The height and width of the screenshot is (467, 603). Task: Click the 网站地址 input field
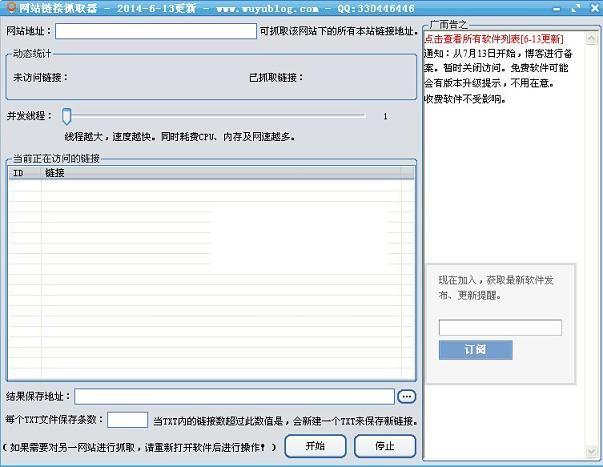156,31
